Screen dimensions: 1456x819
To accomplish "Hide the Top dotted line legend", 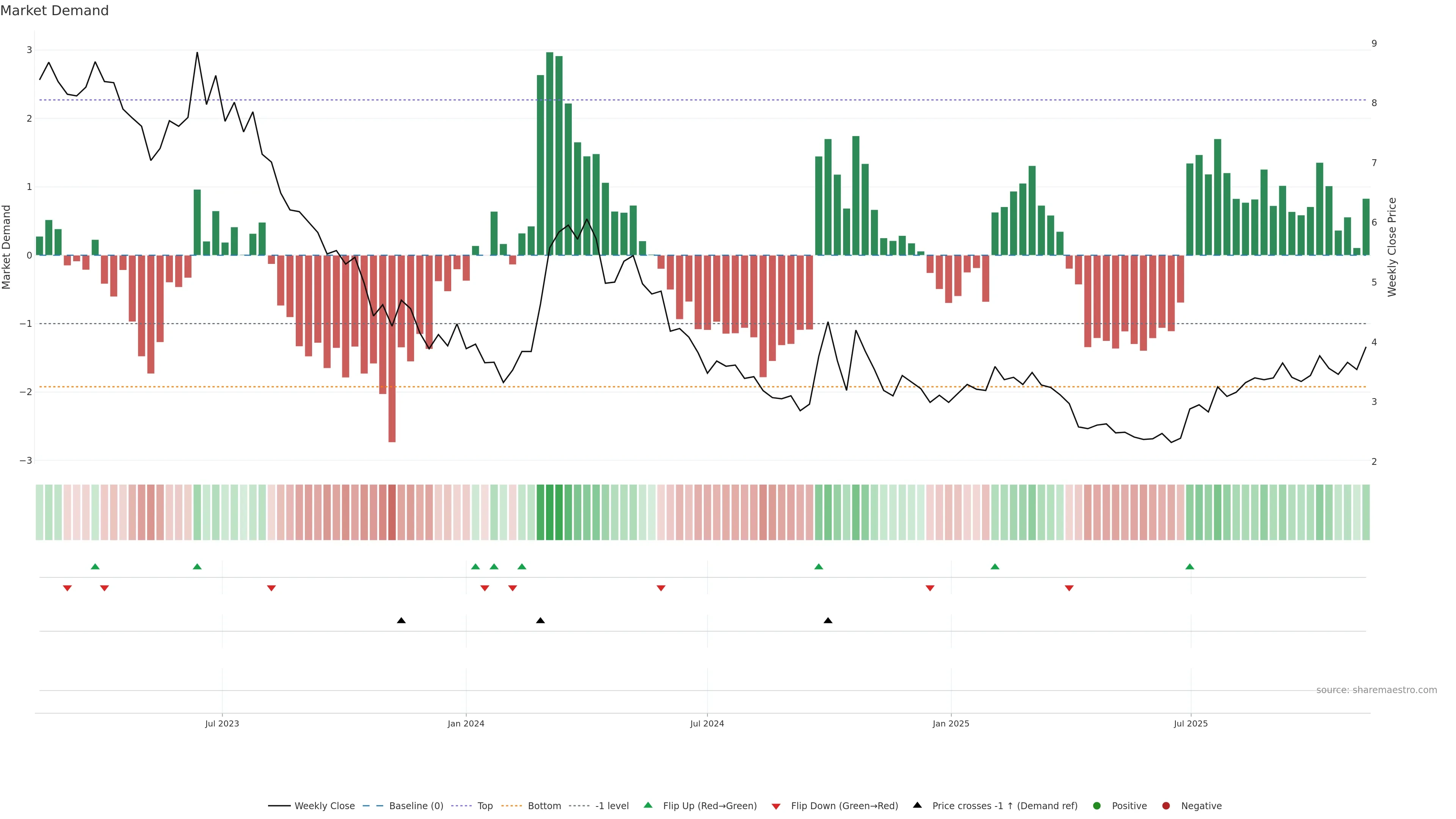I will pyautogui.click(x=485, y=806).
